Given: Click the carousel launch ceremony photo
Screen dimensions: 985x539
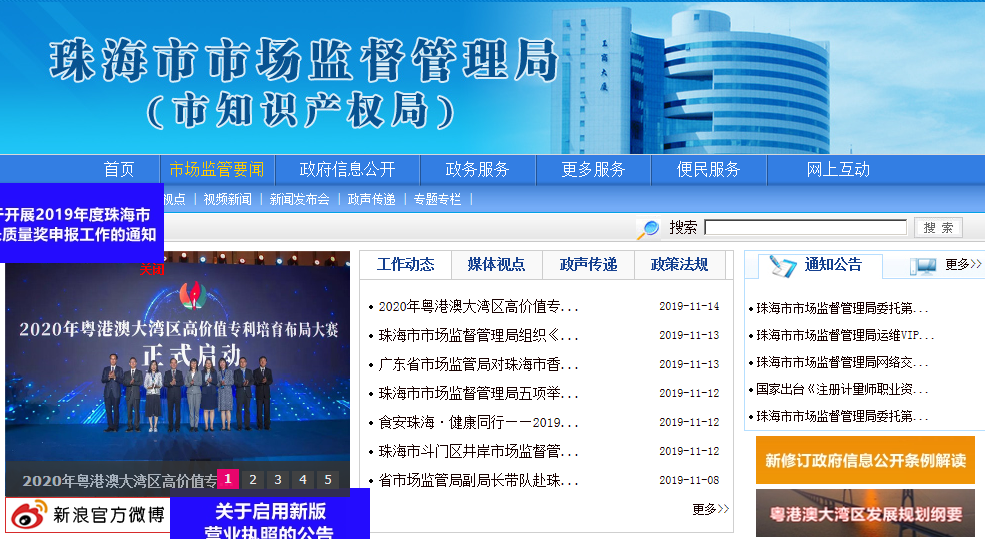Looking at the screenshot, I should [x=178, y=374].
